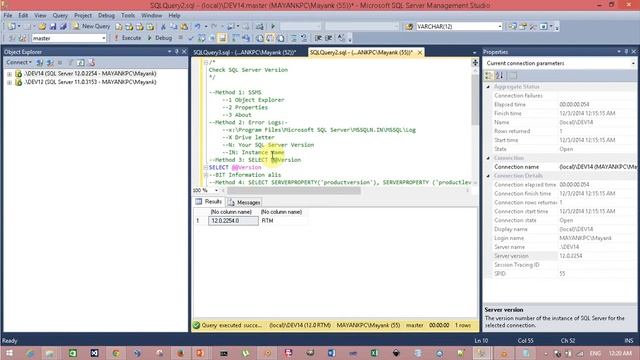Screen dimensions: 640x360
Task: Open the Help menu
Action: tap(174, 16)
